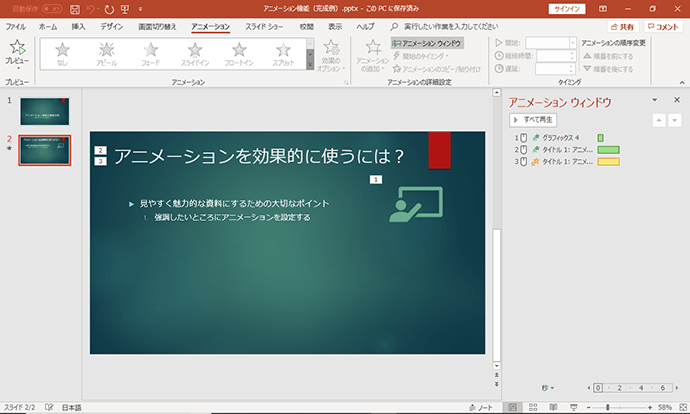
Task: Select the Split (スプリット) animation effect
Action: 283,54
